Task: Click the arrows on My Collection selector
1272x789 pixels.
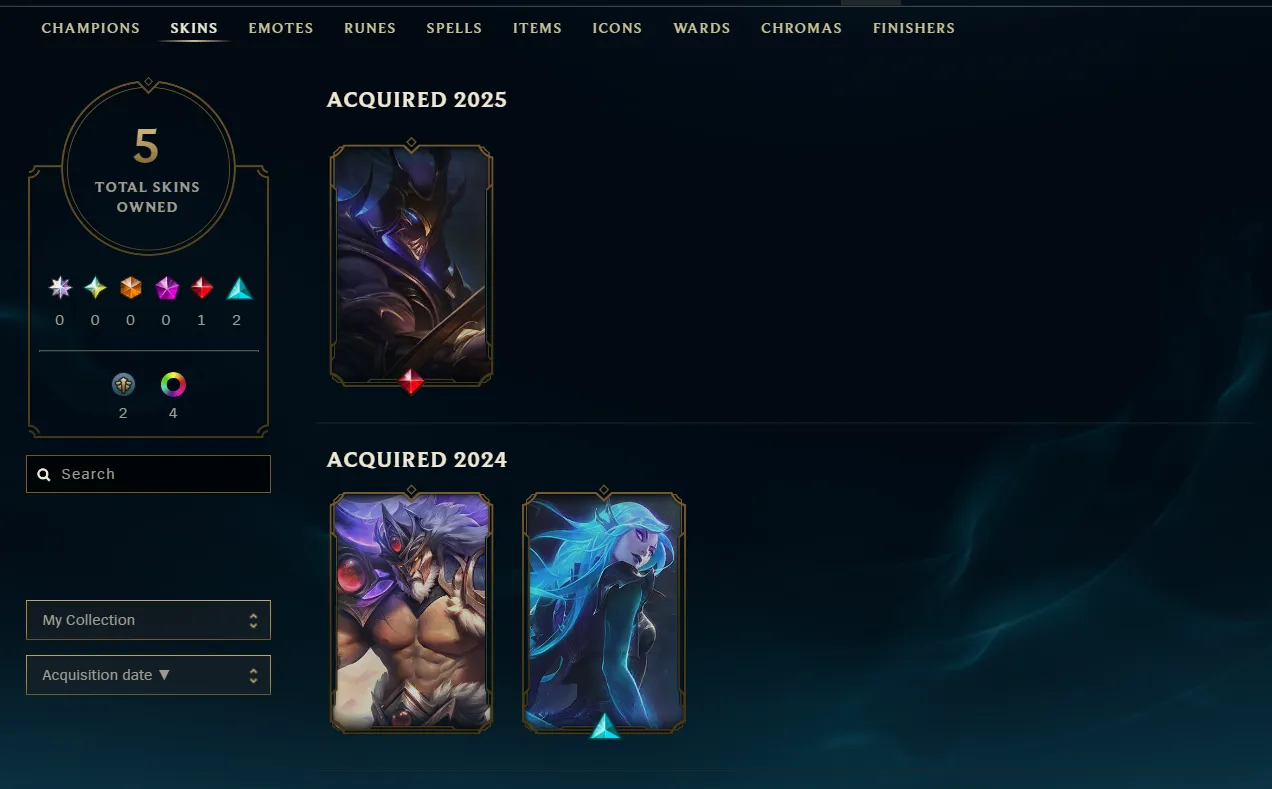Action: click(254, 621)
